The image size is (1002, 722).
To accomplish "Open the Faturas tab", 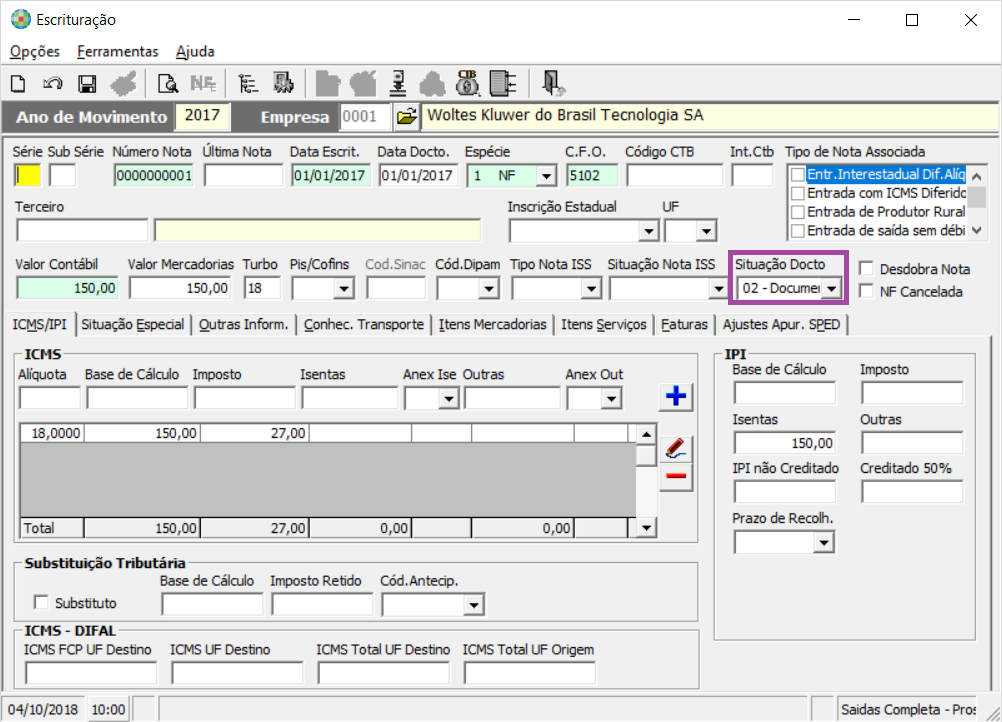I will [684, 324].
